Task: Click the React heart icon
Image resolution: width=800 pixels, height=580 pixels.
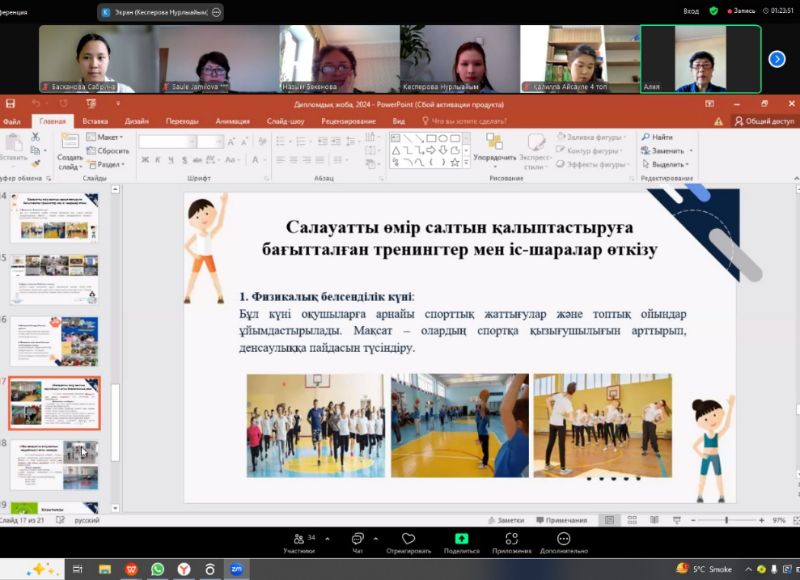Action: pos(408,540)
